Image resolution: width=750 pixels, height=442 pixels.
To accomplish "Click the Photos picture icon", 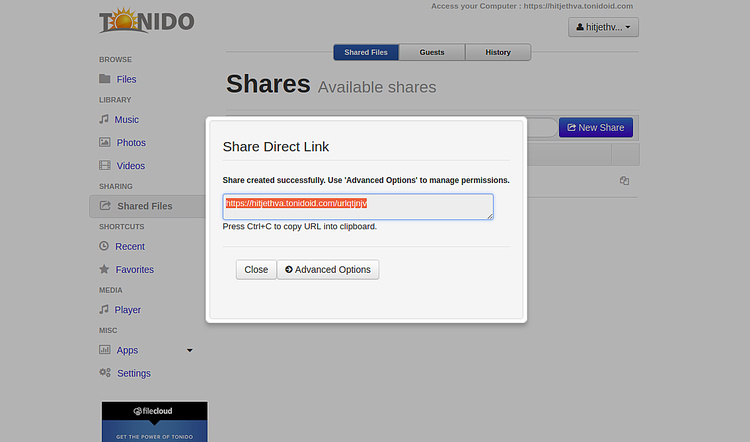I will coord(105,143).
